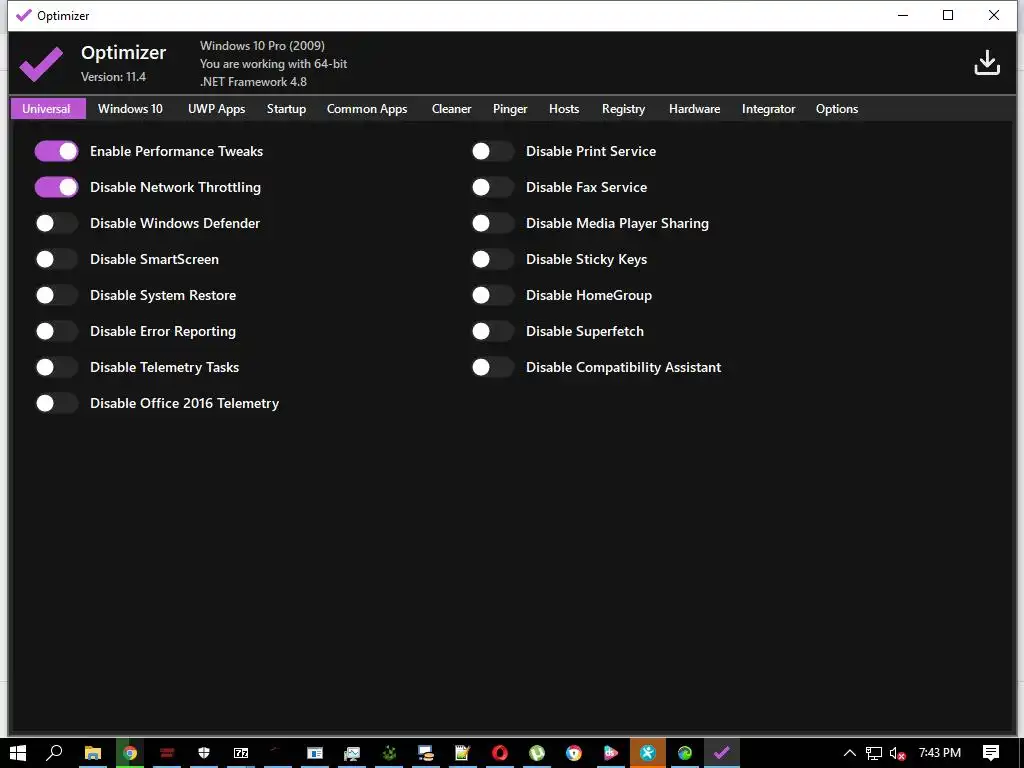Open the Registry tab
This screenshot has height=768, width=1024.
(624, 109)
